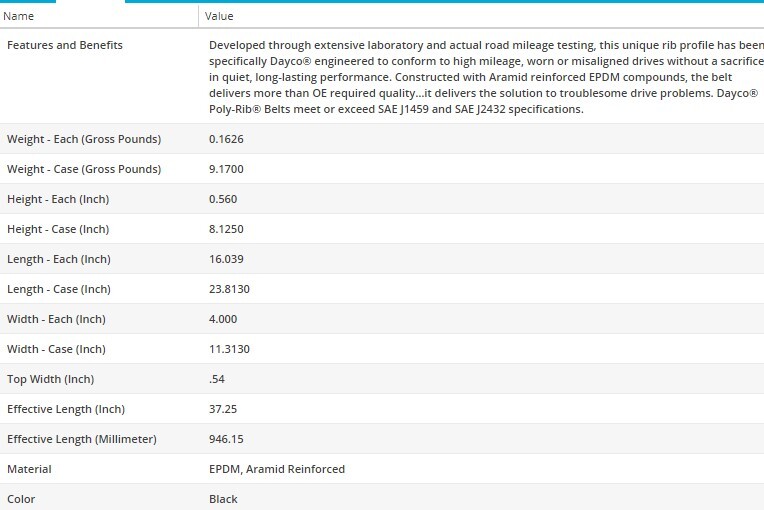Select the Height - Each (Inch) label

(x=58, y=199)
